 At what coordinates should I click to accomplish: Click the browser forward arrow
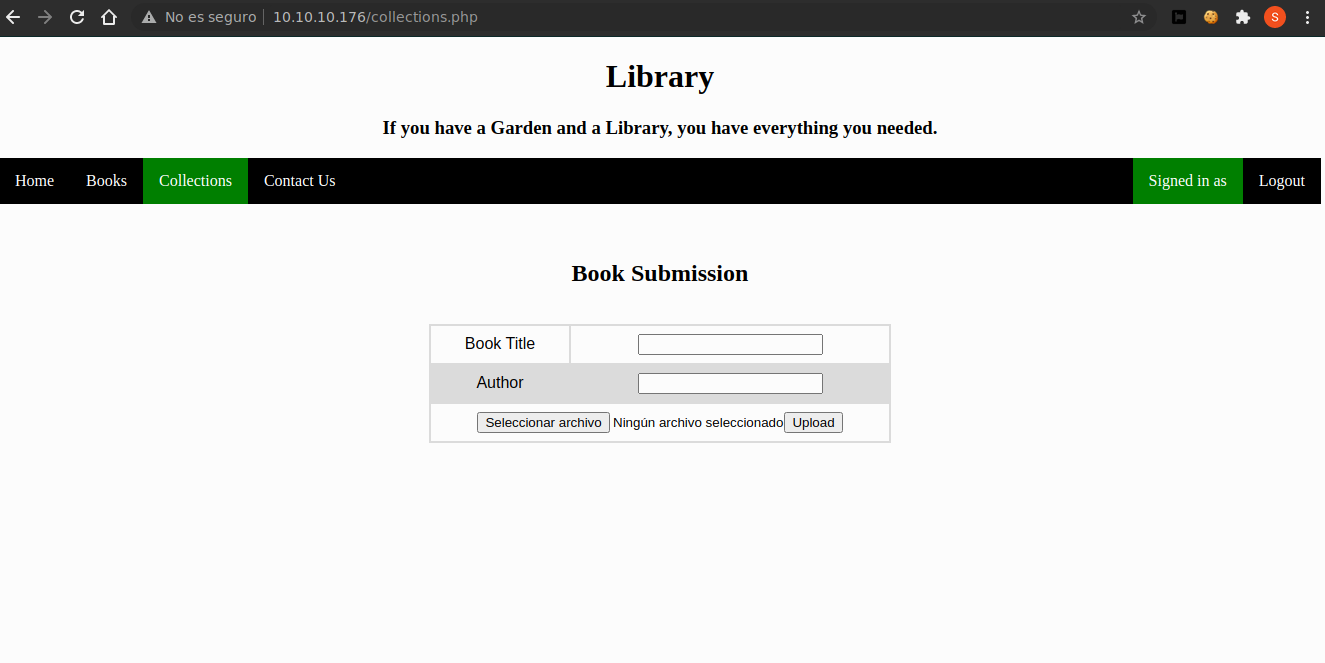[x=44, y=17]
